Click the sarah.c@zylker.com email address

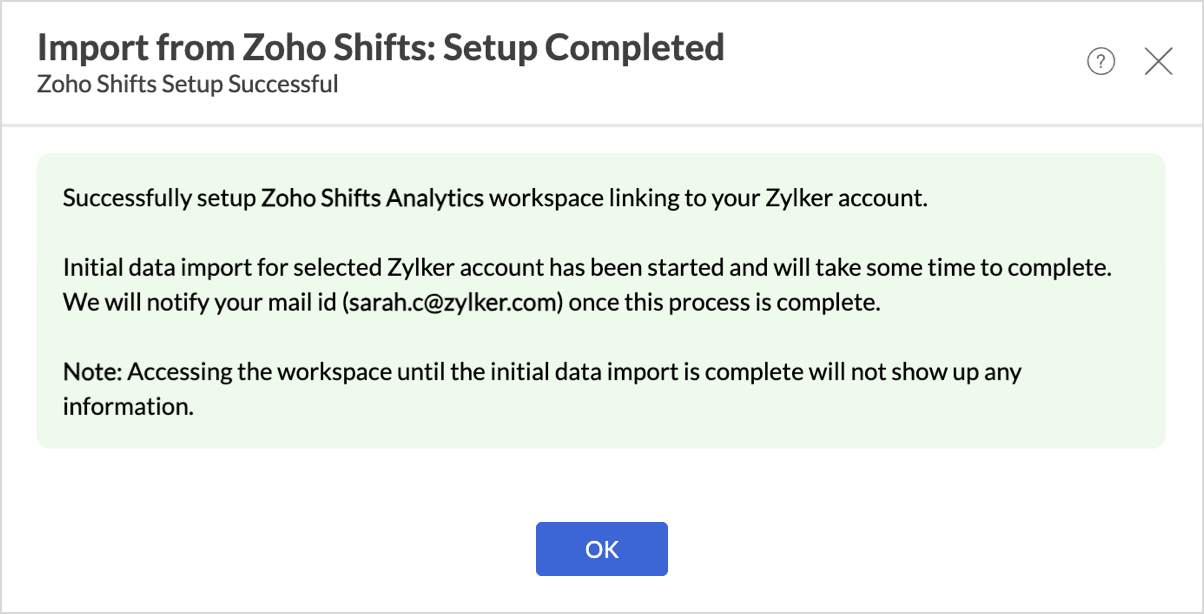449,302
